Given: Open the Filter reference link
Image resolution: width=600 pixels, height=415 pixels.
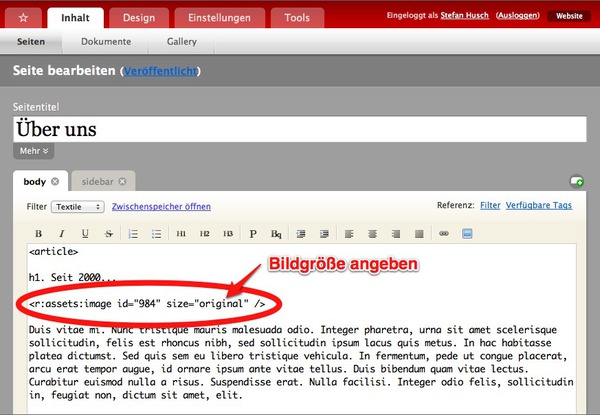Looking at the screenshot, I should tap(490, 205).
